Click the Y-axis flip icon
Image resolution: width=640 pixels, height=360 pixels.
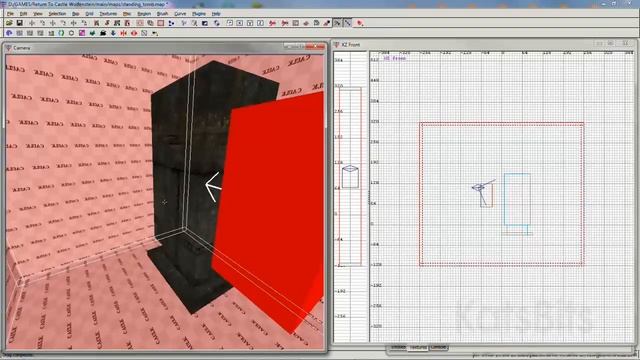[53, 23]
